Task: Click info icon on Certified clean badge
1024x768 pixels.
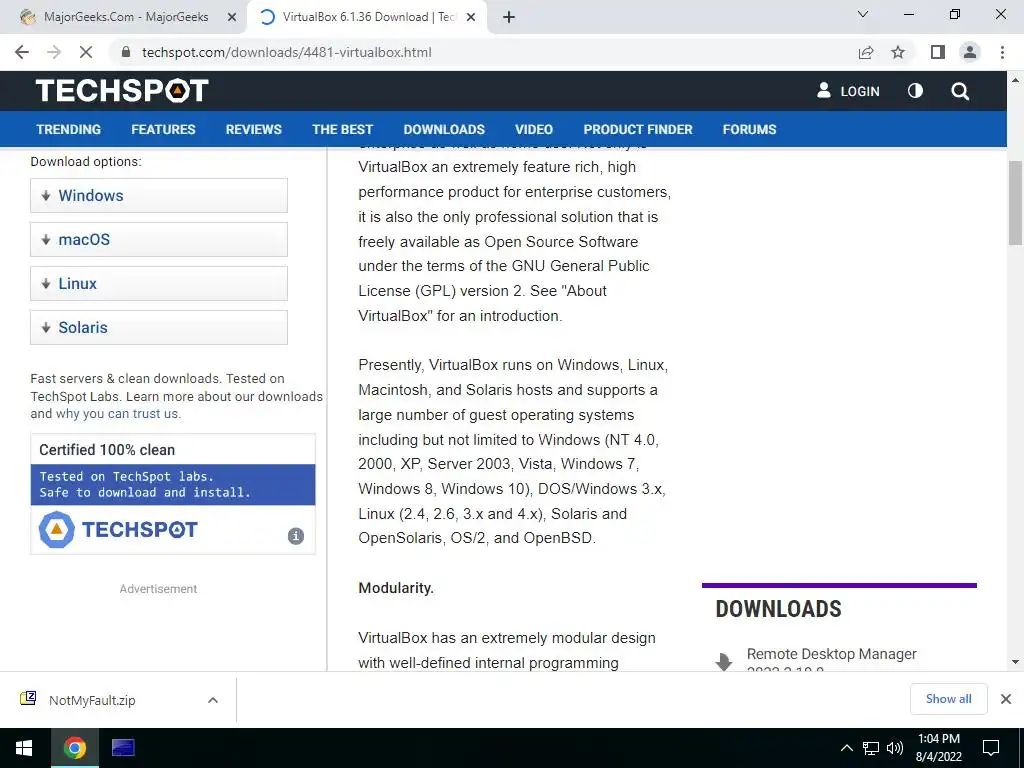Action: (x=296, y=536)
